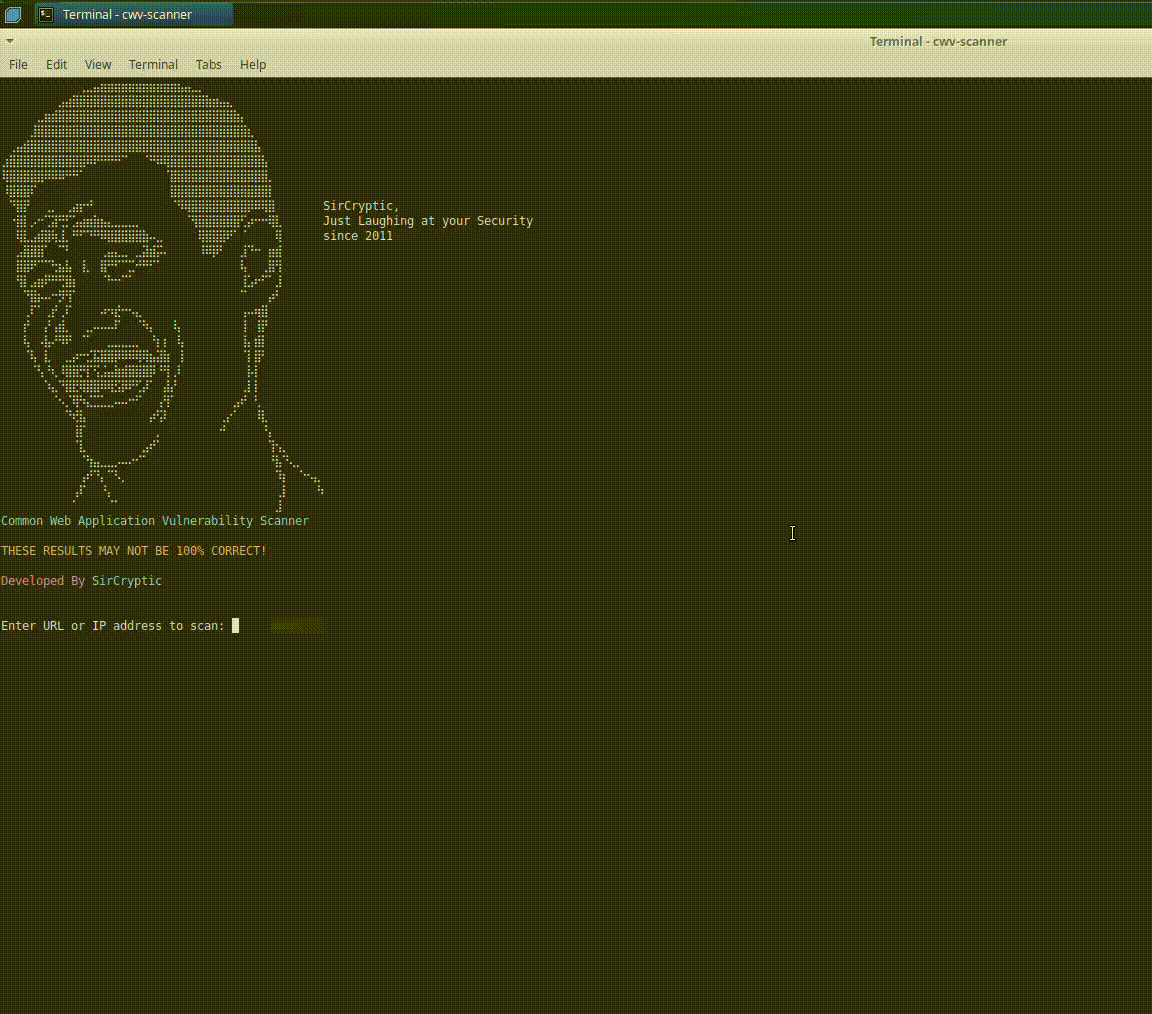Open the Help menu
Viewport: 1152px width, 1014px height.
click(253, 64)
